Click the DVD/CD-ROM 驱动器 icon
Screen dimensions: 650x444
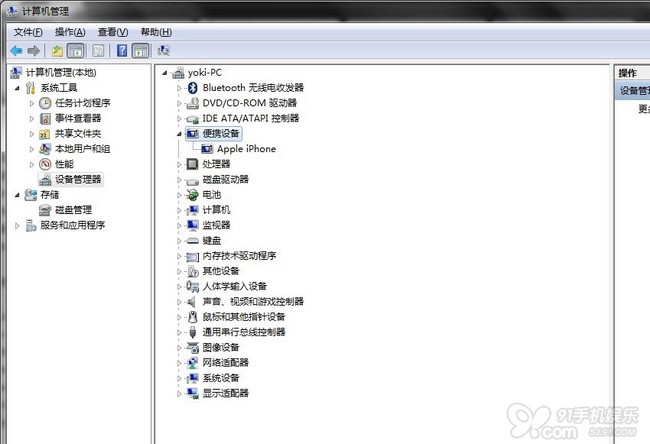[192, 103]
